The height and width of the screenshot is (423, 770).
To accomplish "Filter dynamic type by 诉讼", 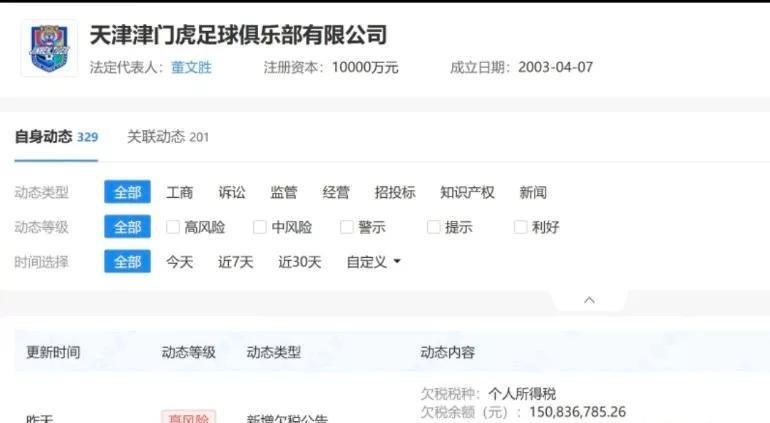I will 232,192.
